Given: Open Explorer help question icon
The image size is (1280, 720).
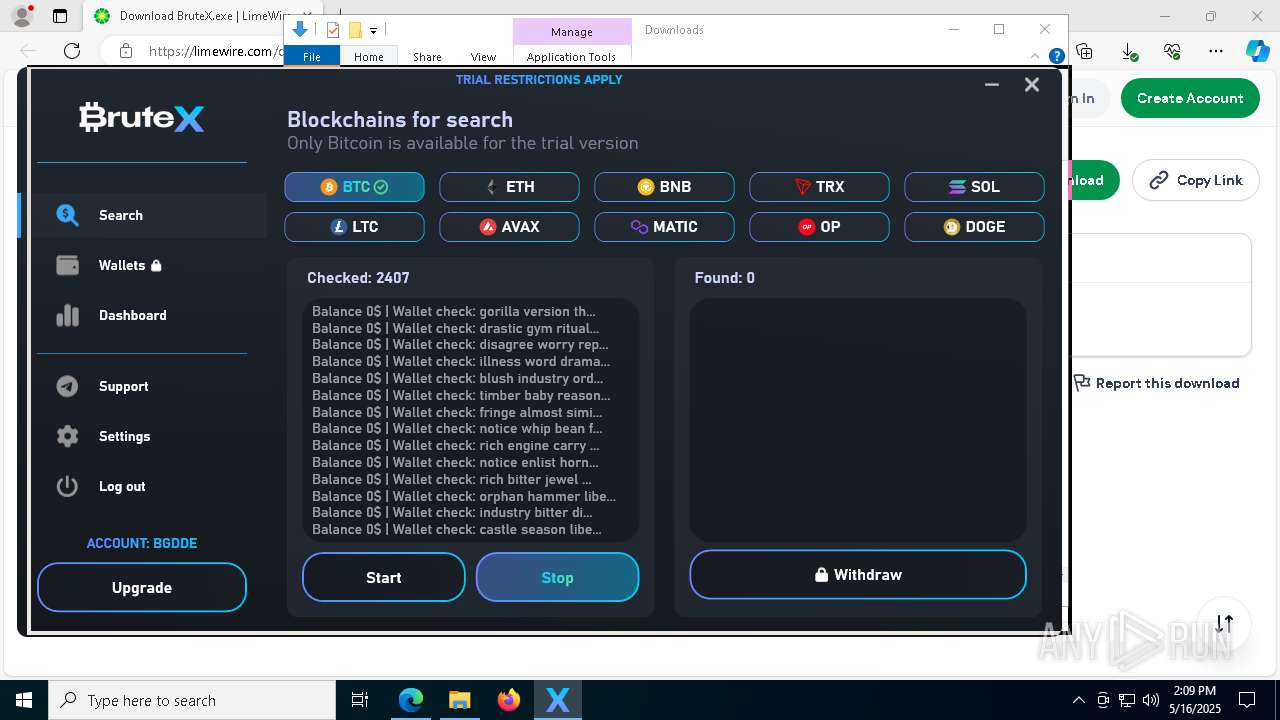Looking at the screenshot, I should click(x=1056, y=57).
